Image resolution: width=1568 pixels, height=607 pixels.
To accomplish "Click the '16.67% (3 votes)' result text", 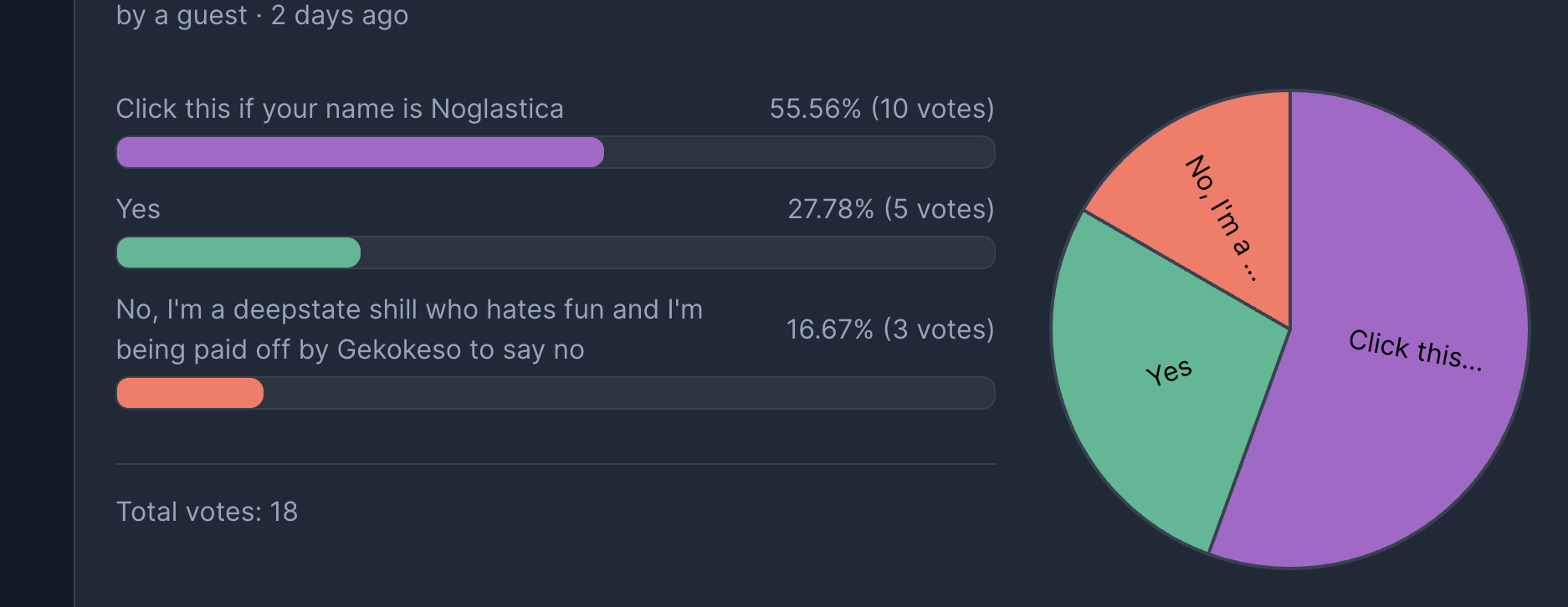I will pyautogui.click(x=890, y=329).
